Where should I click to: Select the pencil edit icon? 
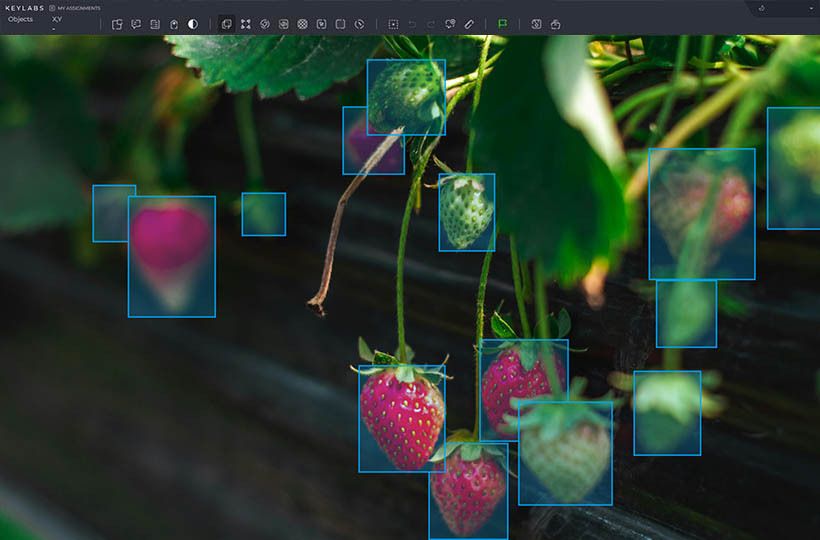pos(469,24)
